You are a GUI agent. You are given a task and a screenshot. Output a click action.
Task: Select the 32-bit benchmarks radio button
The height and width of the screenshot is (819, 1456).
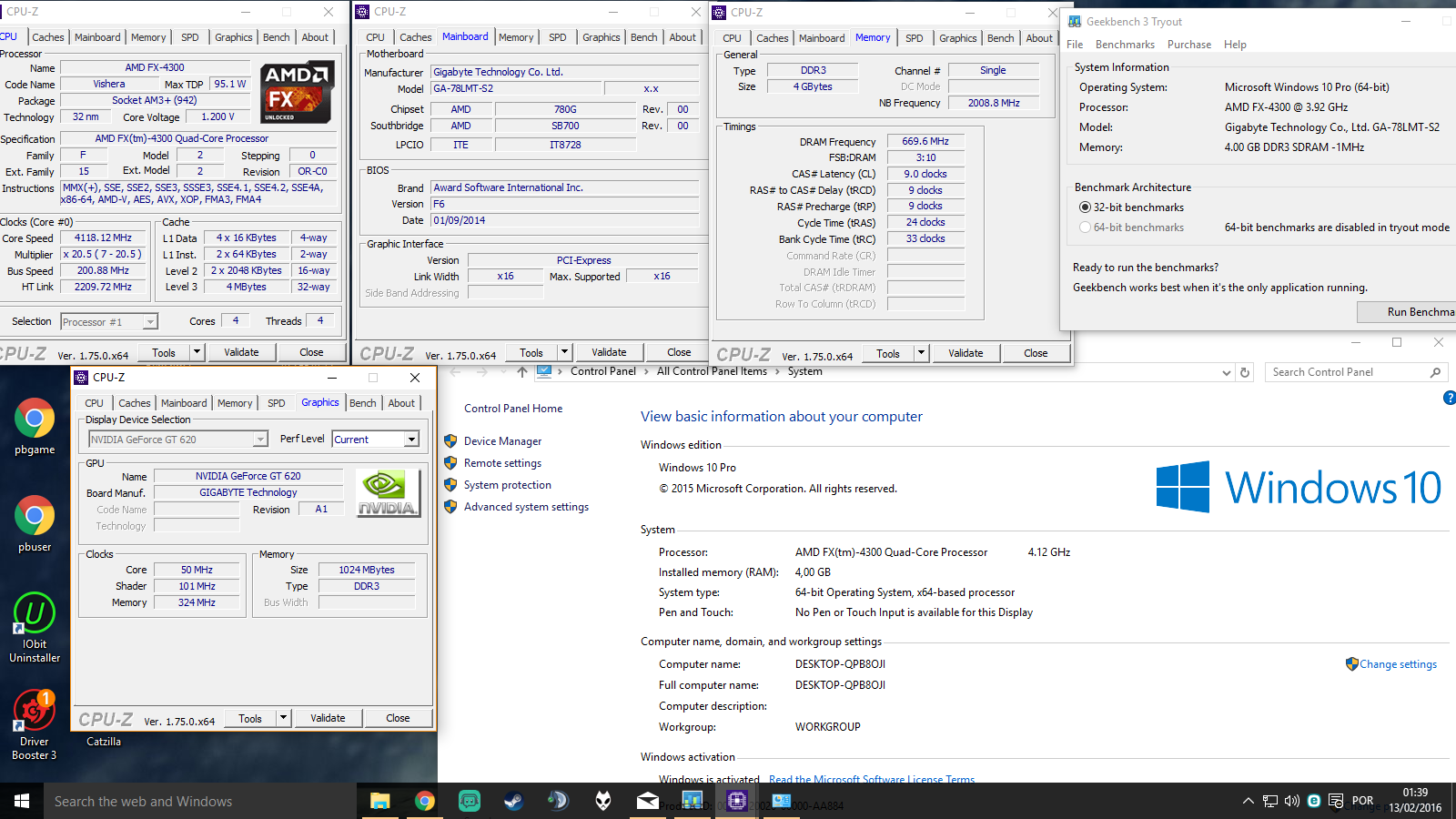coord(1085,207)
